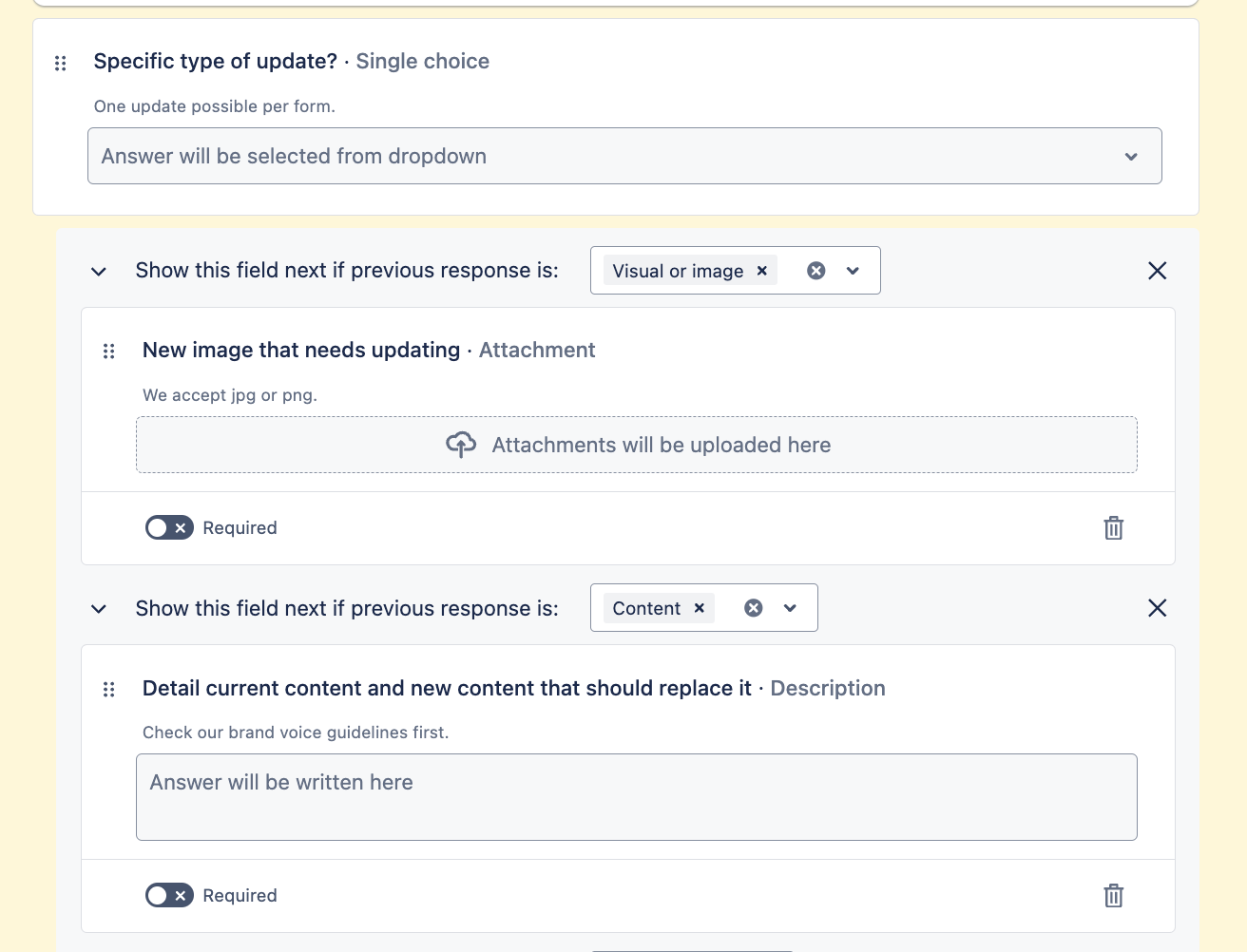Click One update possible per form text
1247x952 pixels.
[x=215, y=106]
